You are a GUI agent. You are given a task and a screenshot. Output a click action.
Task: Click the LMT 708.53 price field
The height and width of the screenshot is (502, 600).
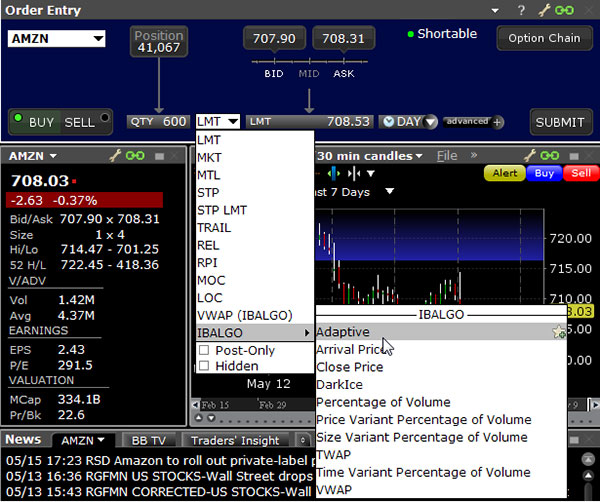click(309, 122)
